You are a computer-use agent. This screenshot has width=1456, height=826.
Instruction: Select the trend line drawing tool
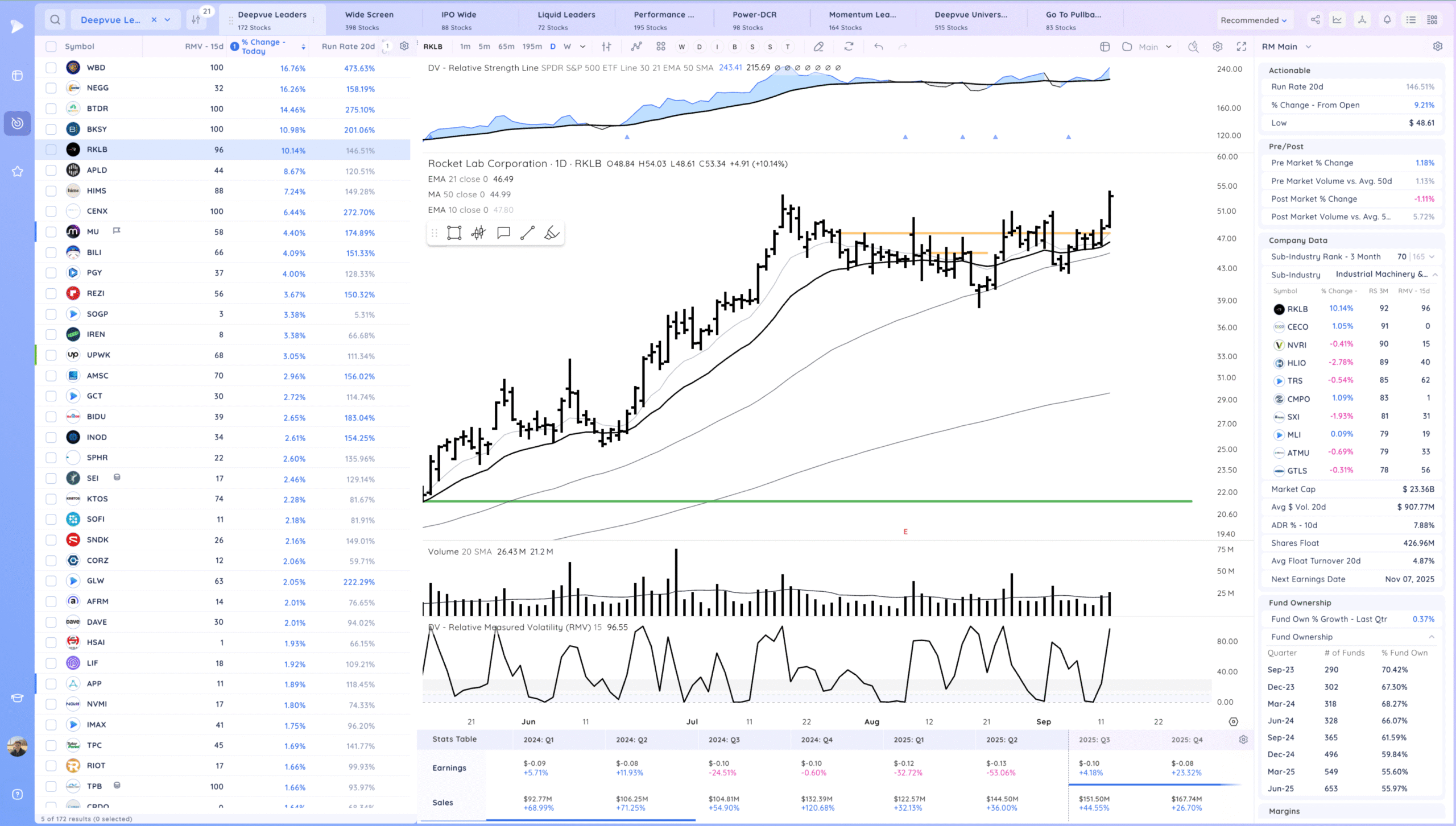[527, 233]
